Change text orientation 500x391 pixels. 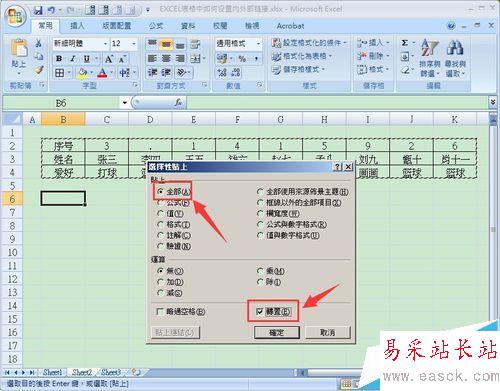click(x=182, y=72)
